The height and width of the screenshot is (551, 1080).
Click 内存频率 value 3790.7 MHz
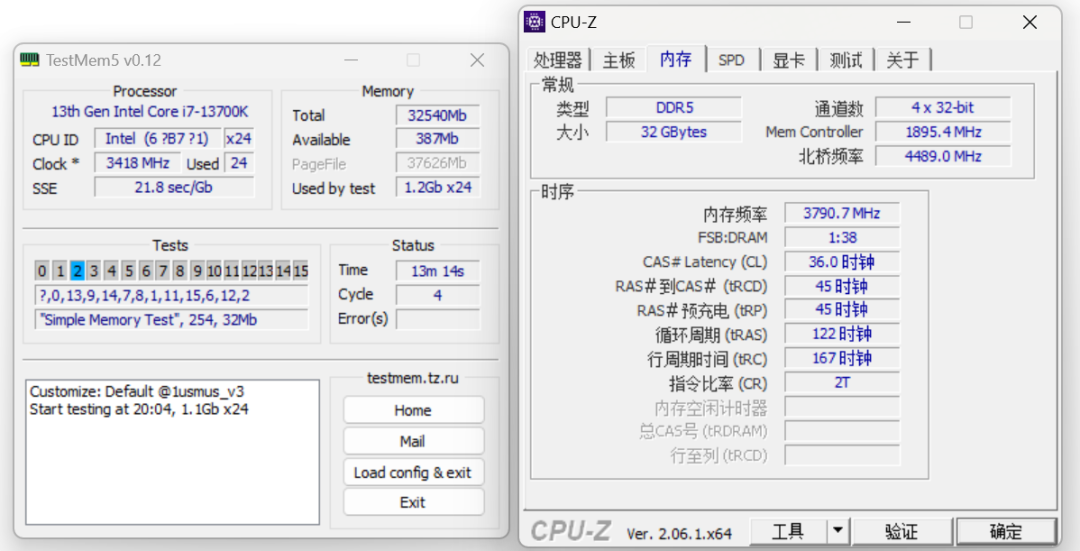coord(842,214)
